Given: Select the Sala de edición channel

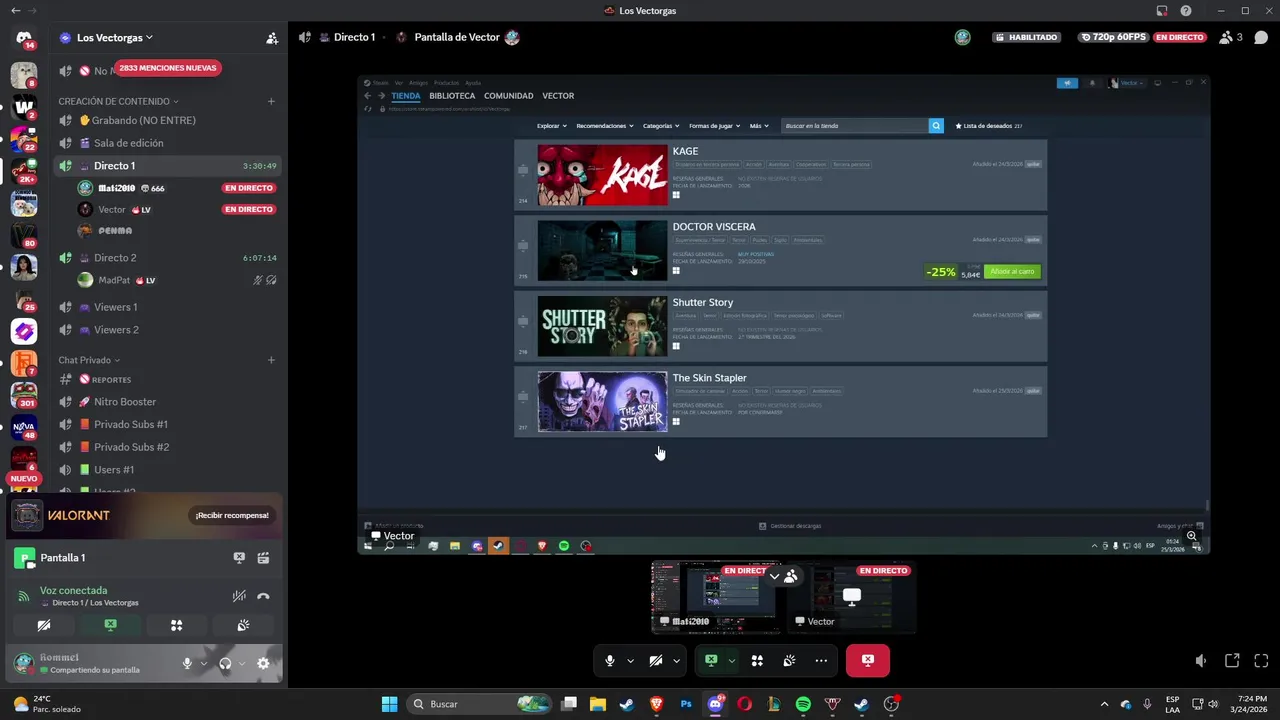Looking at the screenshot, I should point(167,143).
